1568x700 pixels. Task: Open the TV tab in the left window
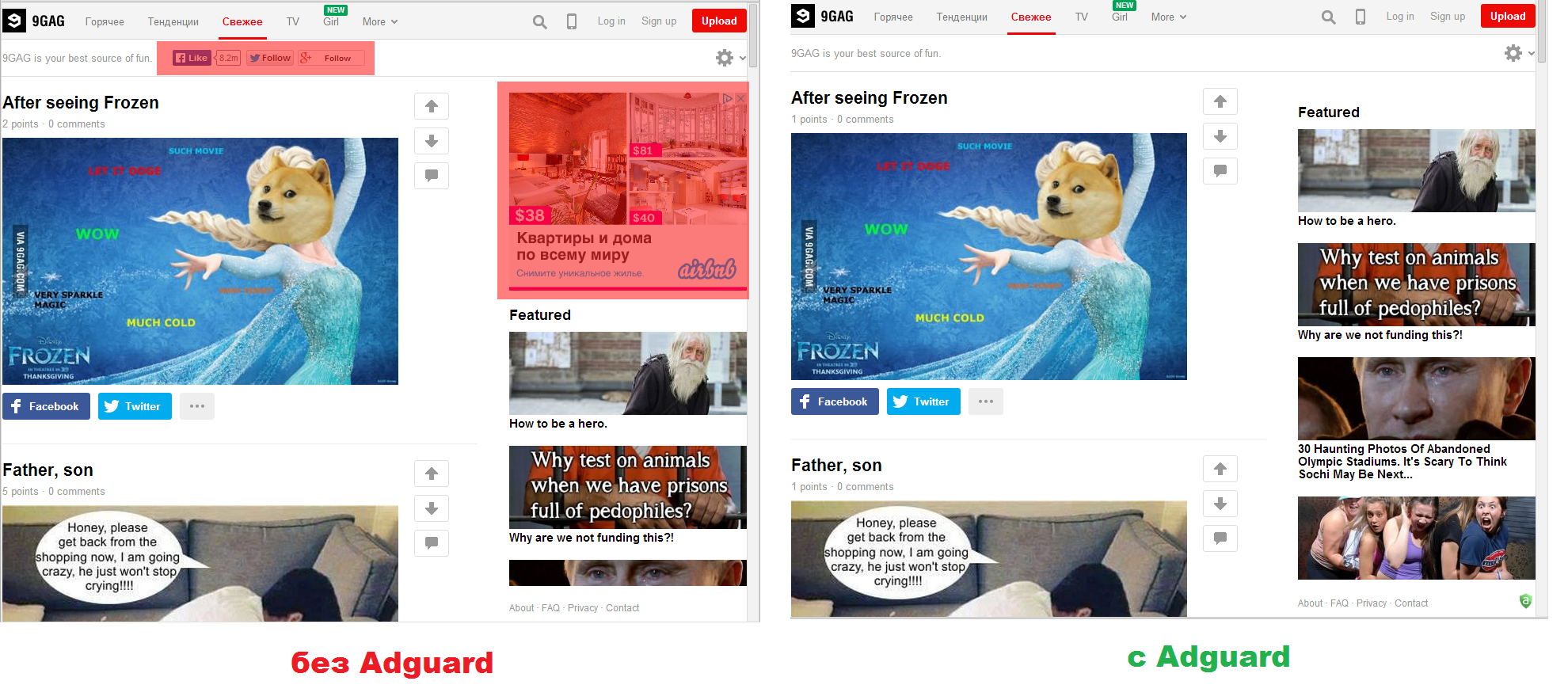[293, 21]
